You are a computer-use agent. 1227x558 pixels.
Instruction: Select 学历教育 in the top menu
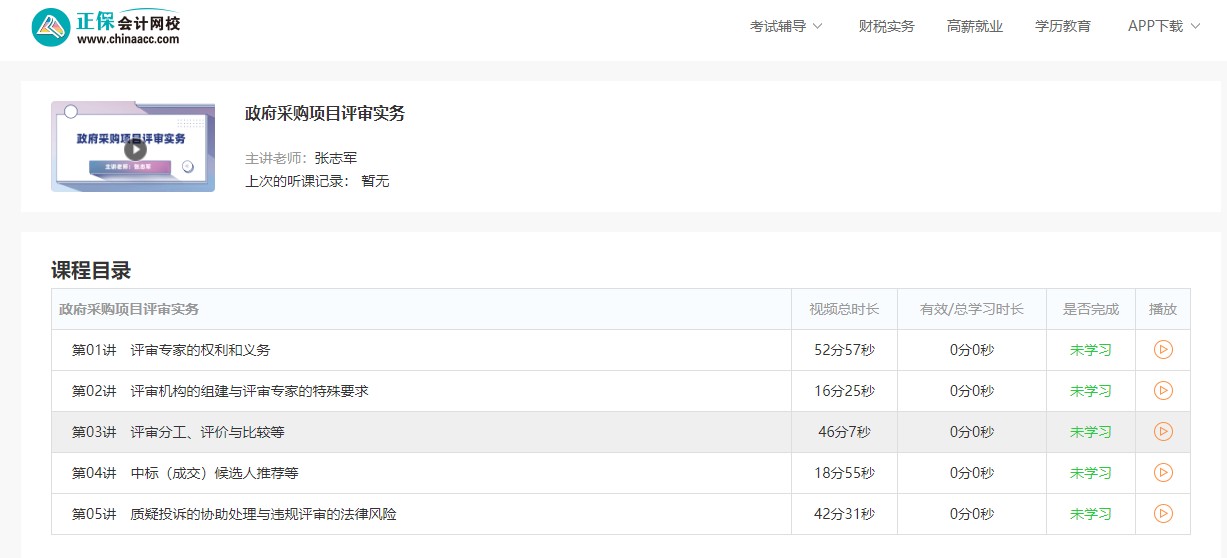point(1062,27)
